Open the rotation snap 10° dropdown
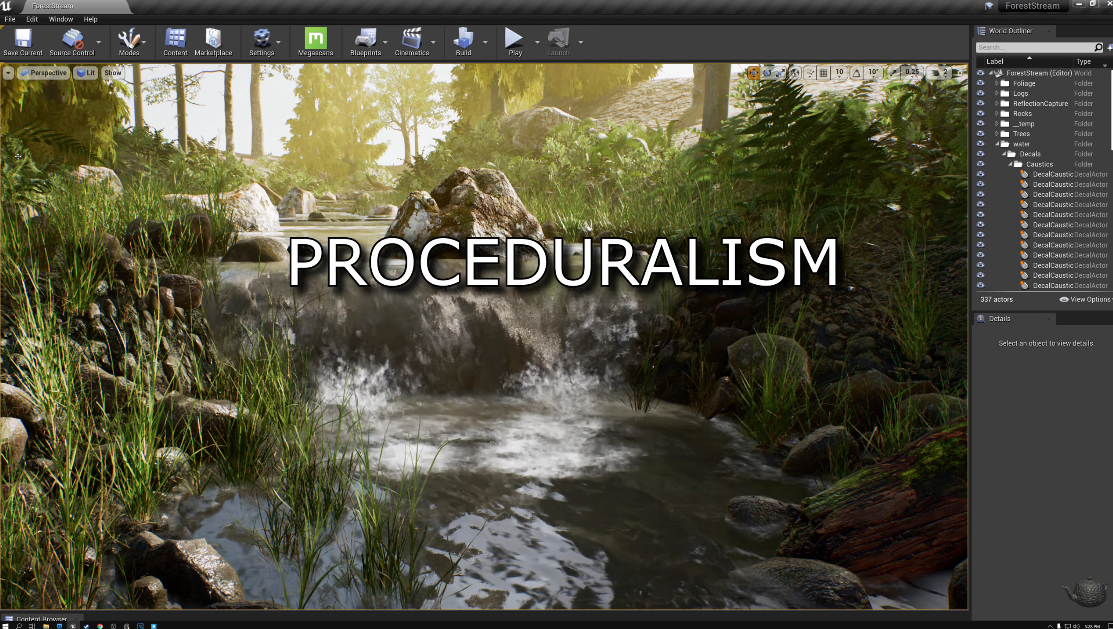Screen dimensions: 1113x629 (x=873, y=72)
